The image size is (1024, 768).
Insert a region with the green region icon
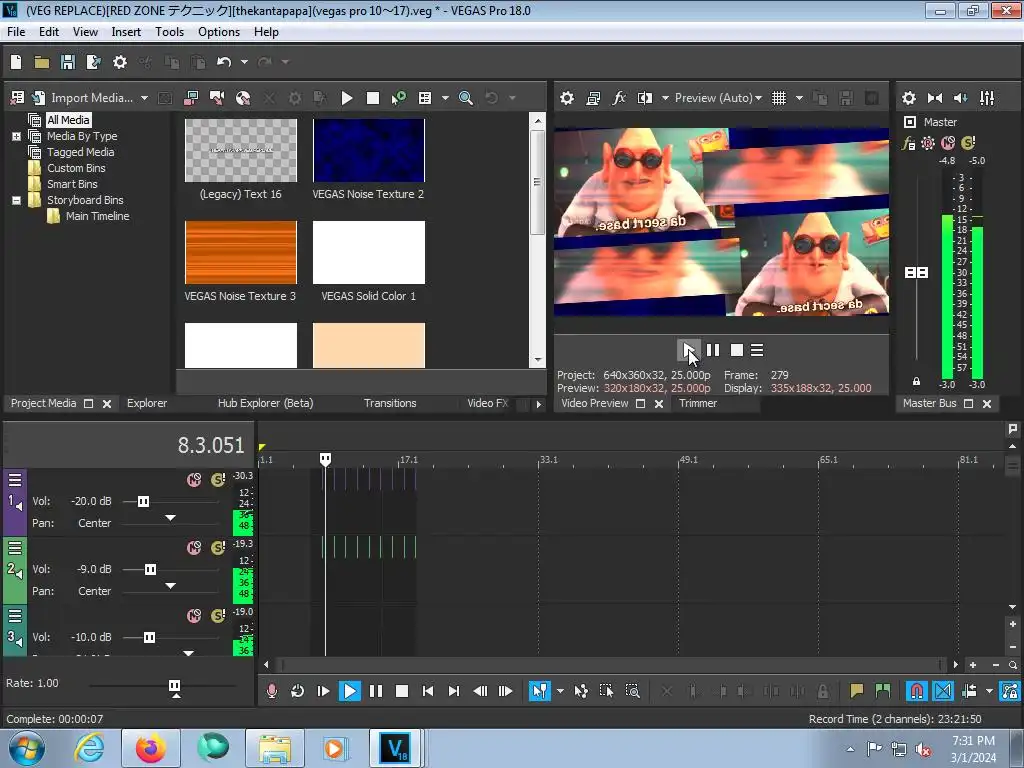click(882, 691)
